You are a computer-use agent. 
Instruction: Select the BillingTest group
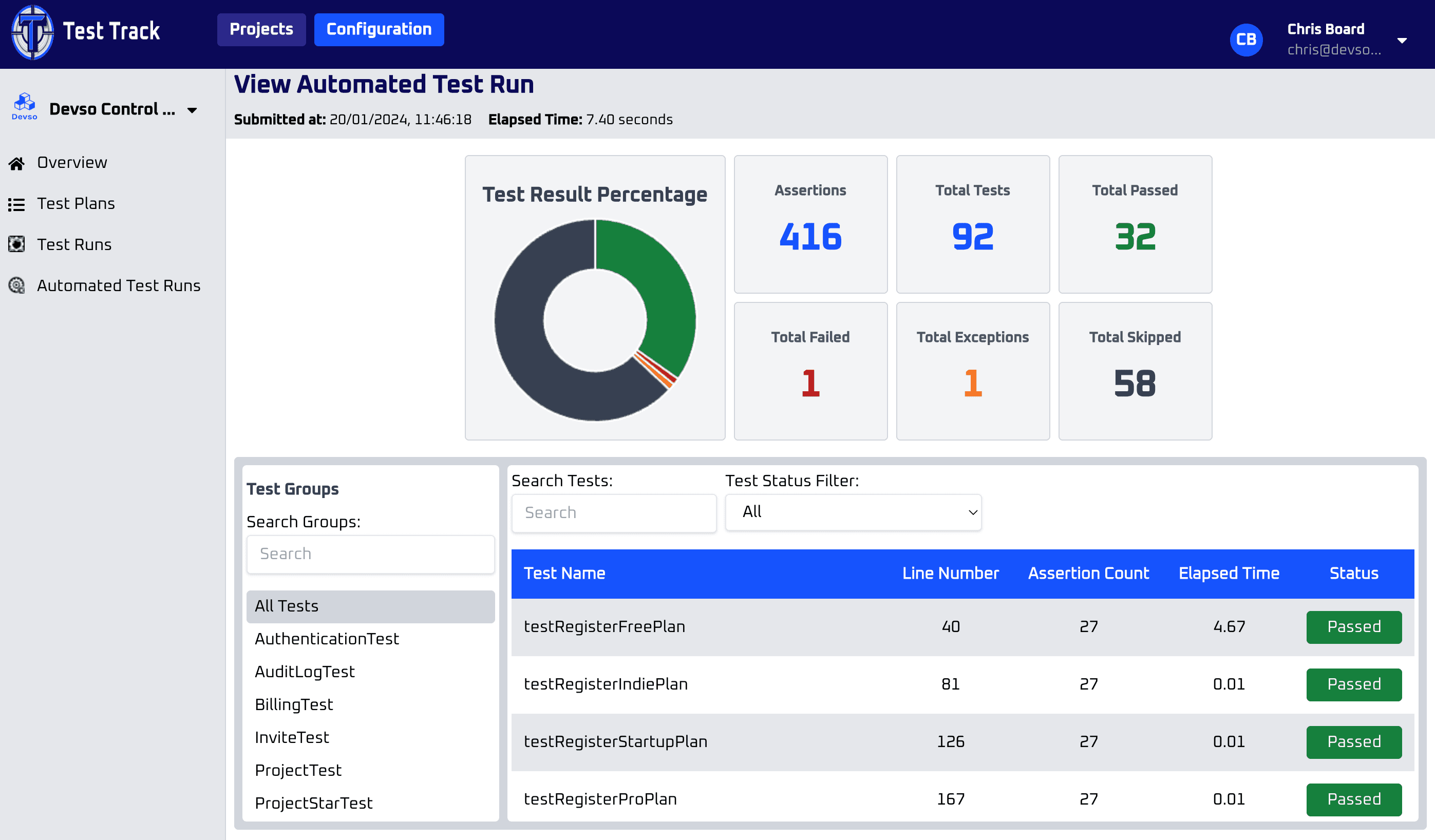coord(294,704)
